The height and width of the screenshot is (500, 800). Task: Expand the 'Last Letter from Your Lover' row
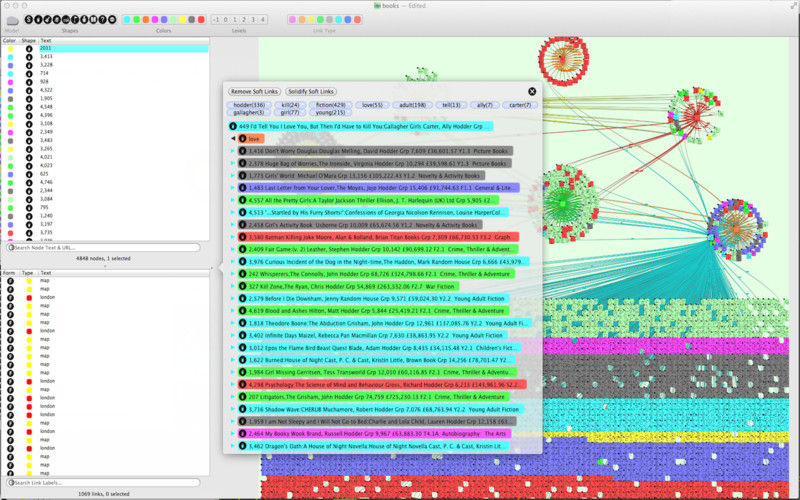[233, 188]
